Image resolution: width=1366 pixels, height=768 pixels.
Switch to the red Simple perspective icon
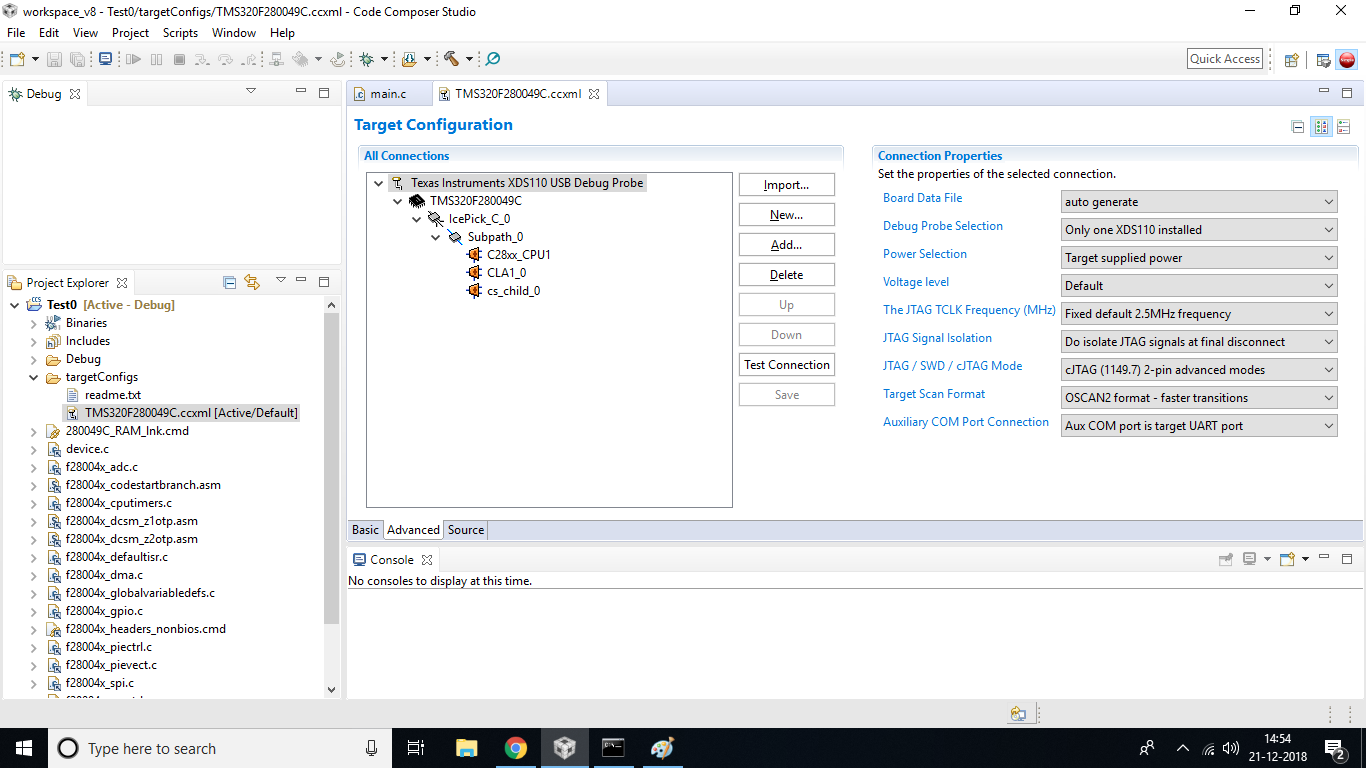1347,60
